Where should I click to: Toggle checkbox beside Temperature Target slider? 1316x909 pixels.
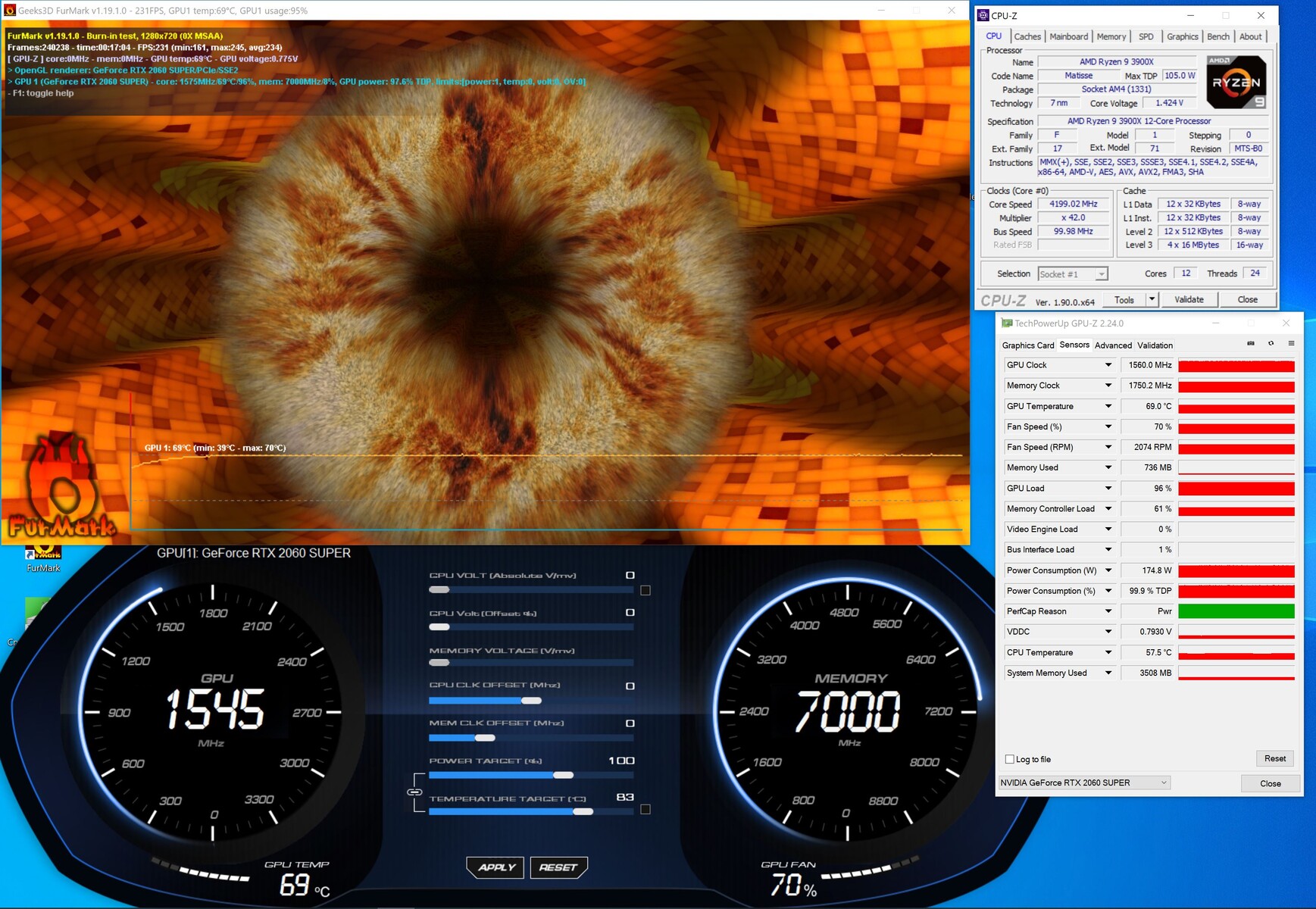[645, 809]
